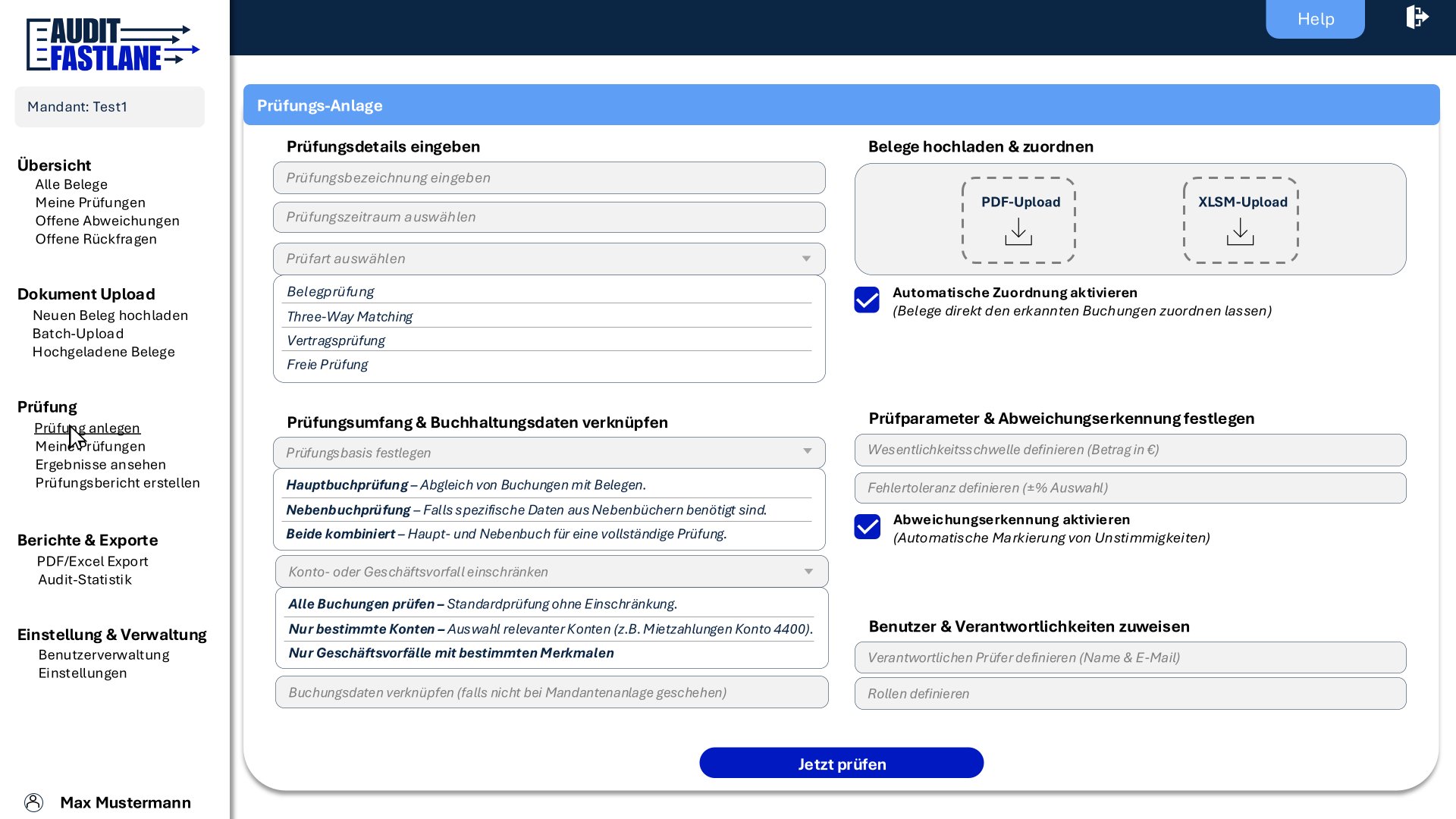Click the Audit Fastlane logo
The width and height of the screenshot is (1456, 819).
pos(113,45)
